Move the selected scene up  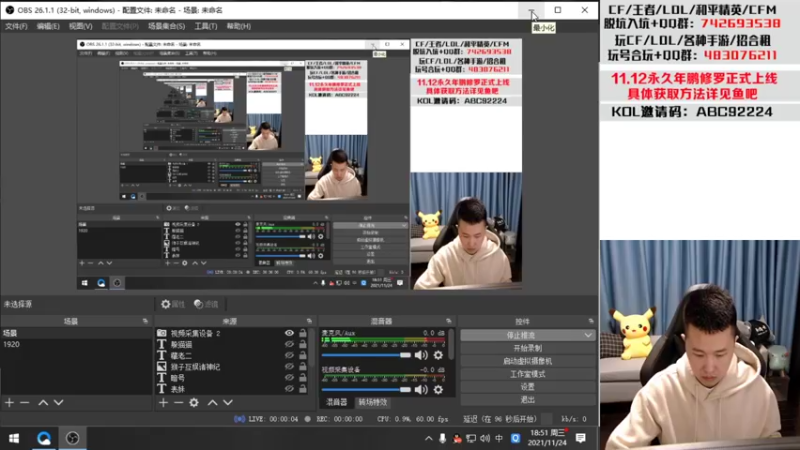pos(43,403)
